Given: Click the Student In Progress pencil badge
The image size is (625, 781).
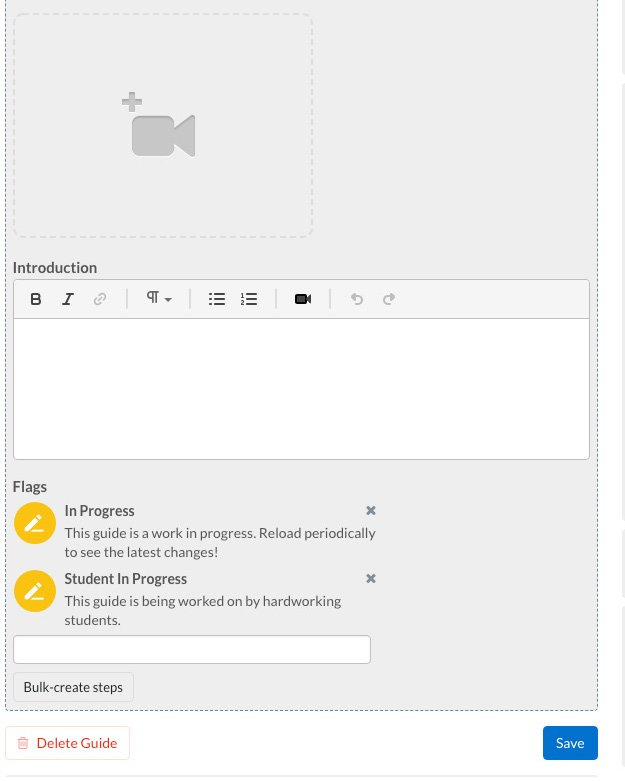Looking at the screenshot, I should (x=35, y=591).
